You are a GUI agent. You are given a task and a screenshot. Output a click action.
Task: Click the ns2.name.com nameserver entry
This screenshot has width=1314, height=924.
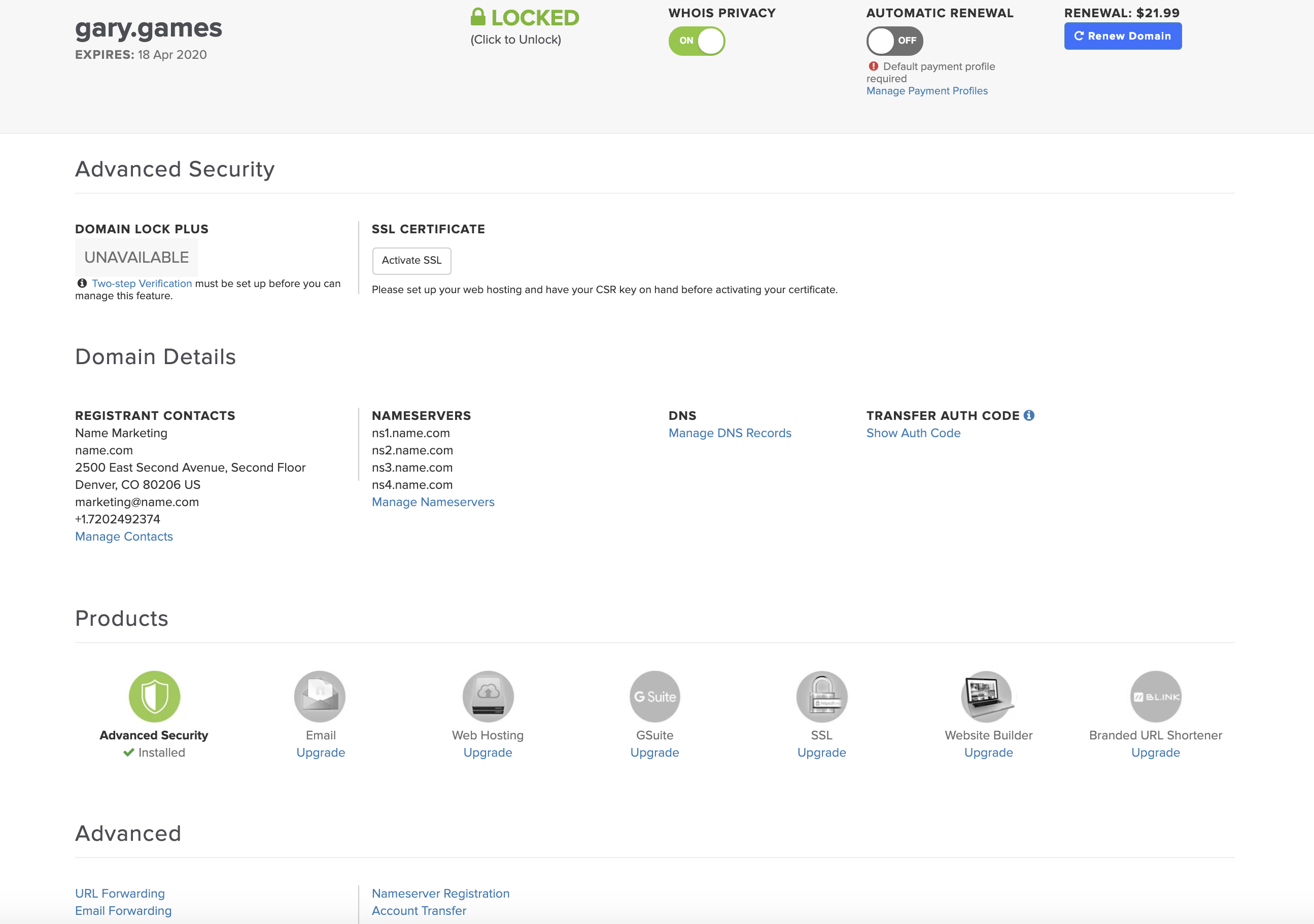[412, 450]
